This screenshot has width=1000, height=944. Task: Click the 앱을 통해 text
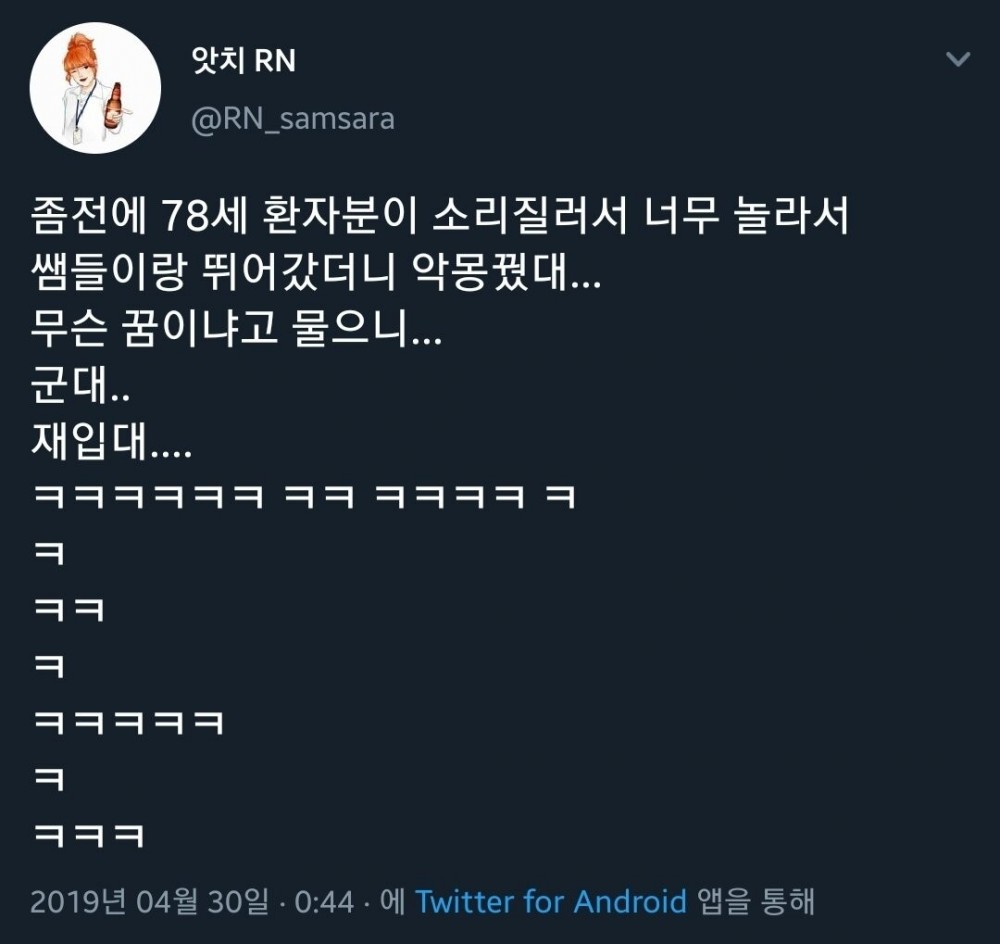coord(756,902)
